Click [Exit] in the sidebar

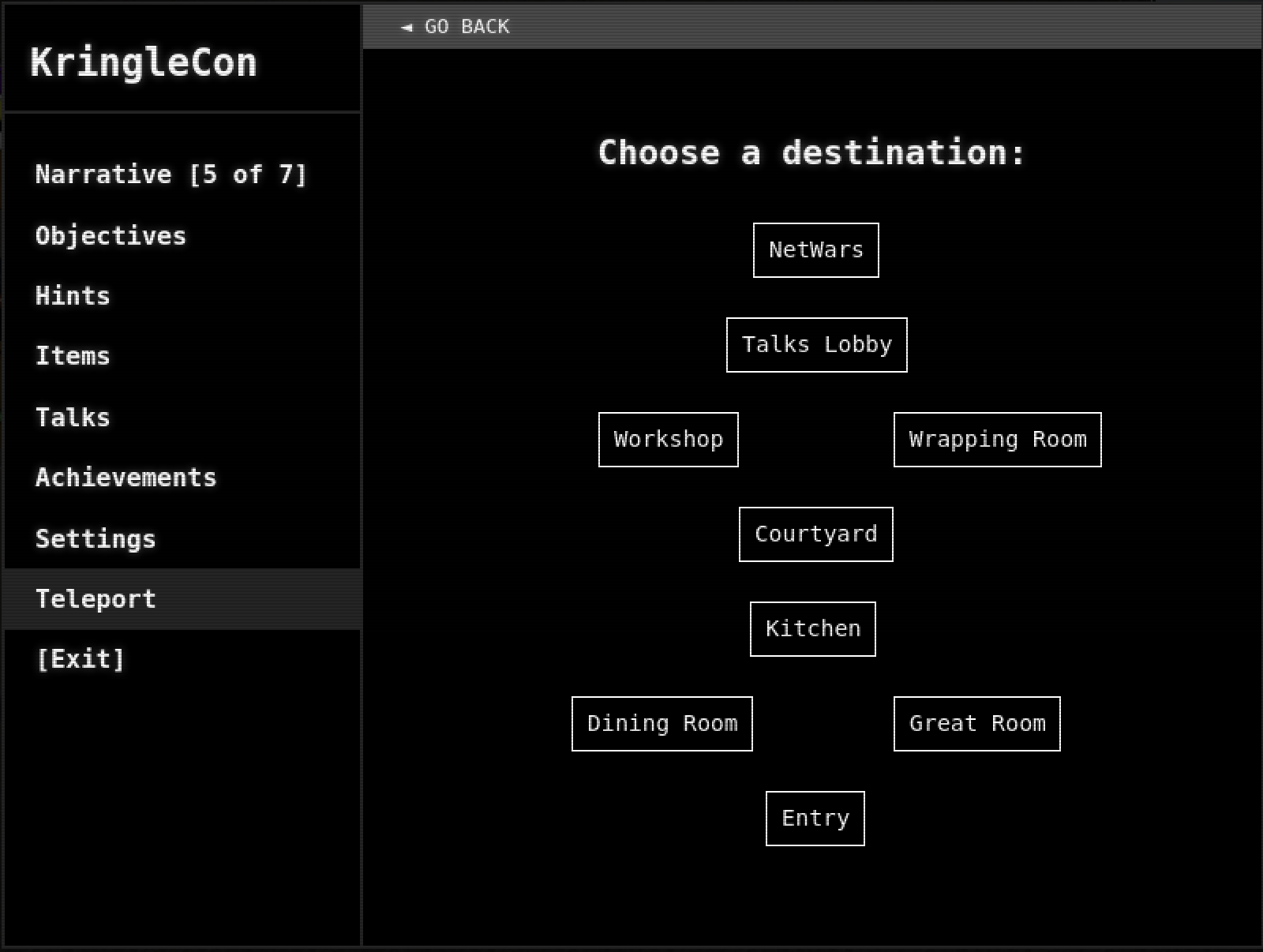pyautogui.click(x=81, y=659)
